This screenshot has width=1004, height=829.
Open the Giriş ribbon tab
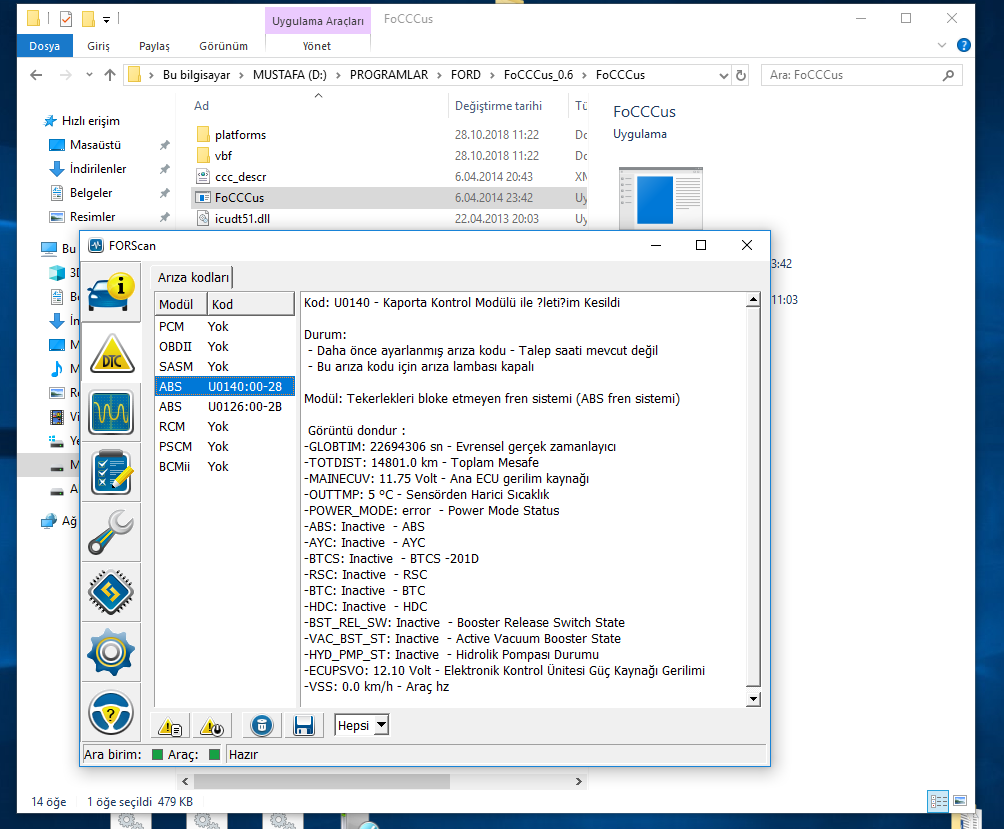[99, 45]
